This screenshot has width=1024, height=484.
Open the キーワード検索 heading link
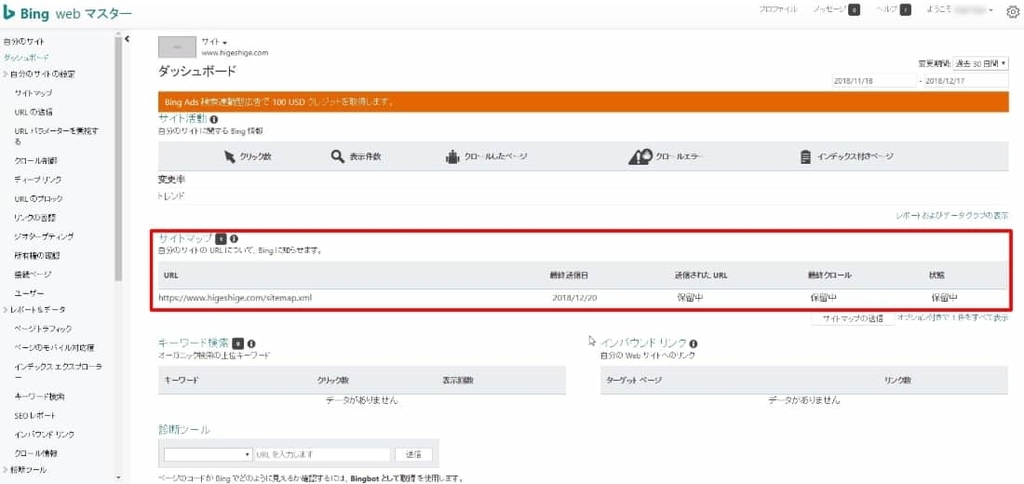[x=194, y=343]
